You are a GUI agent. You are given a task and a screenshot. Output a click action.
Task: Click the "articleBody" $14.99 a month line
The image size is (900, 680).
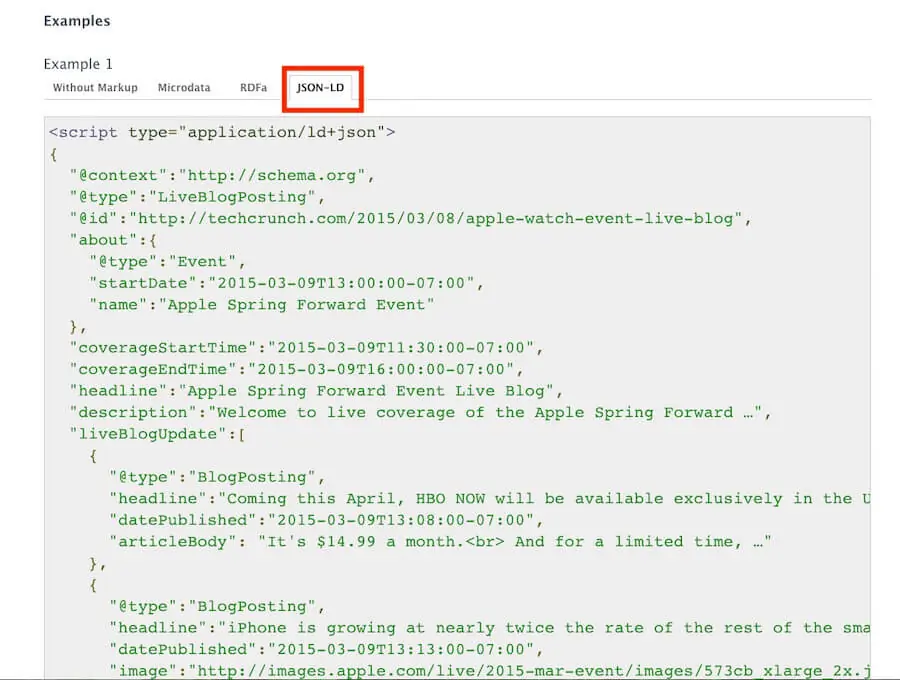(440, 542)
